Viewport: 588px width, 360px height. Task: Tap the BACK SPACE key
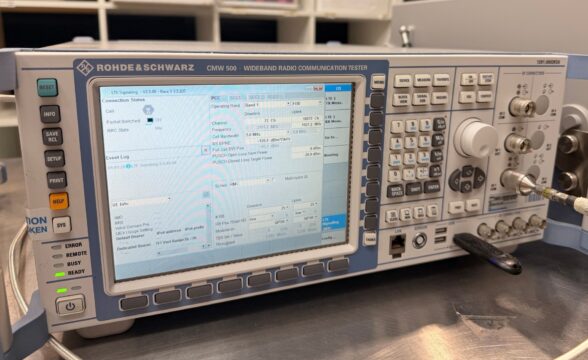395,191
